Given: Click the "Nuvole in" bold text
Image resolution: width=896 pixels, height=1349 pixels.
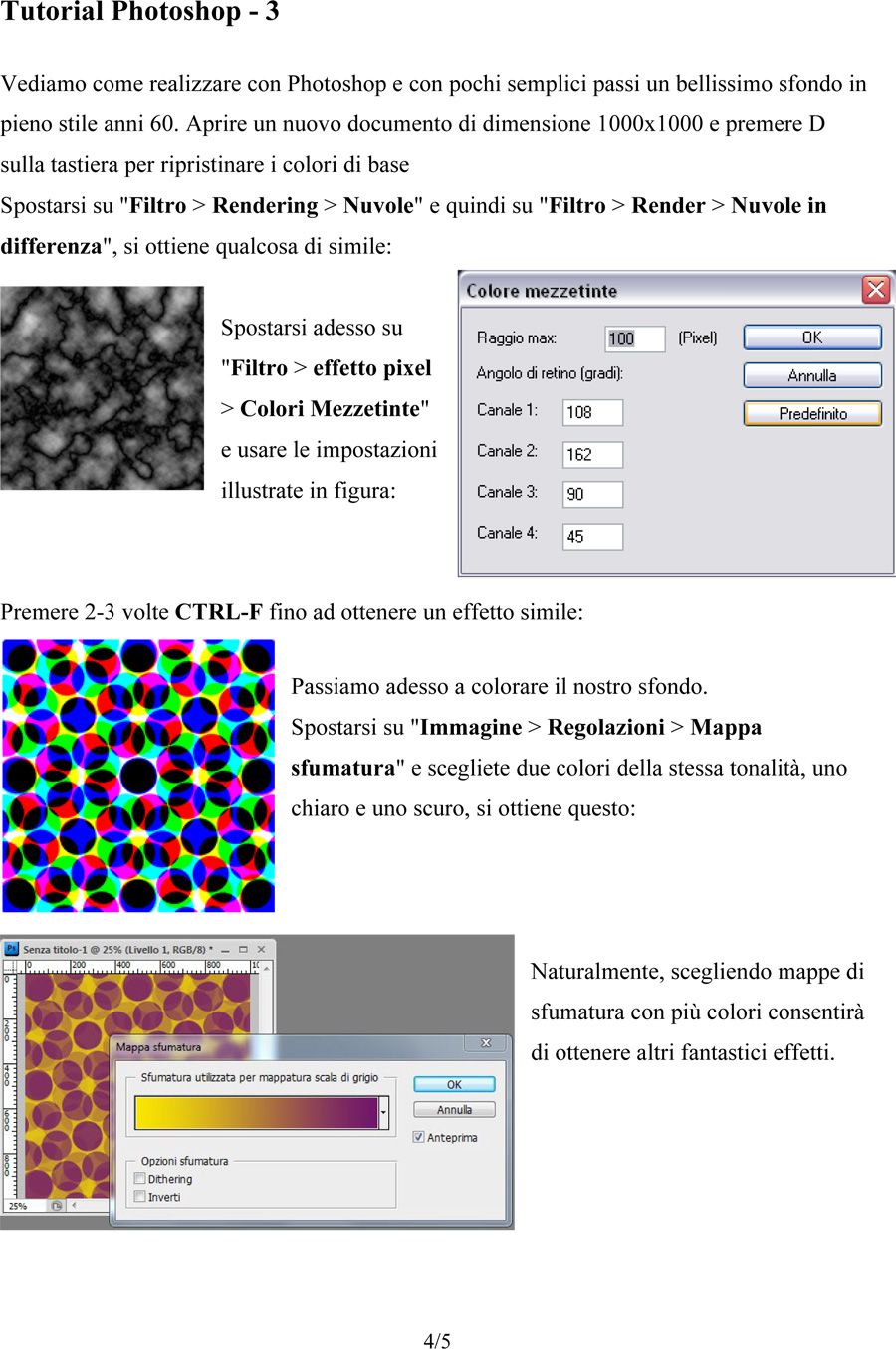Looking at the screenshot, I should point(779,205).
